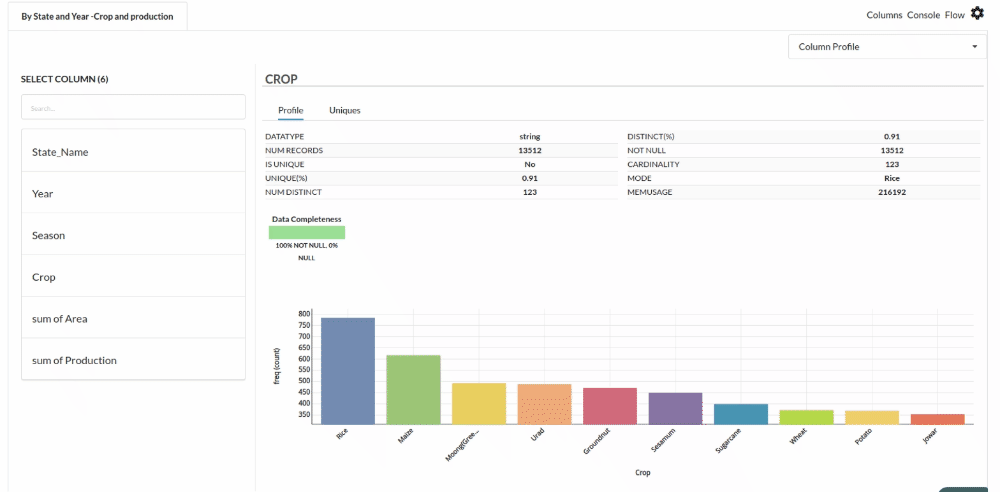Click the 'Crop' x-axis title
Screen dimensions: 1000x492
click(643, 473)
